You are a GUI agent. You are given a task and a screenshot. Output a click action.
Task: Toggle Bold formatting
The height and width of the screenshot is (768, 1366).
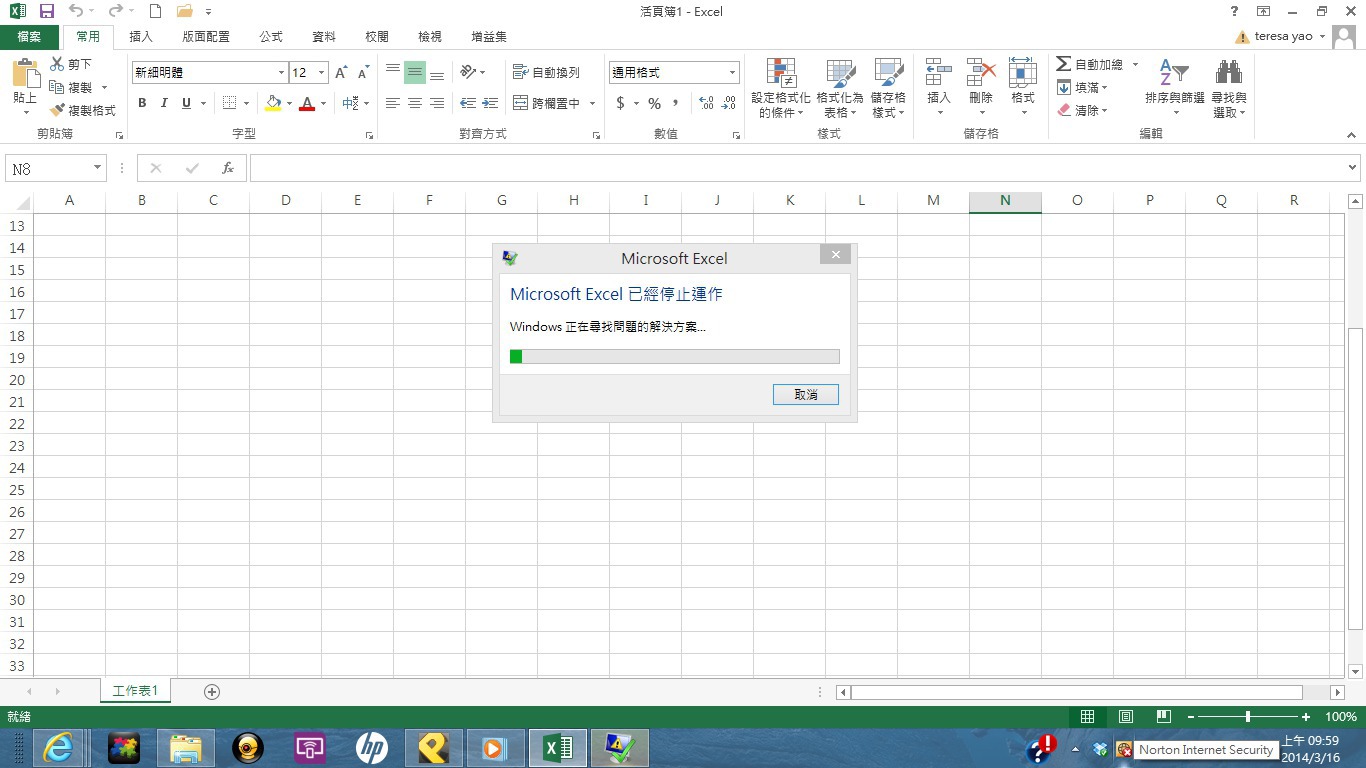pyautogui.click(x=142, y=103)
